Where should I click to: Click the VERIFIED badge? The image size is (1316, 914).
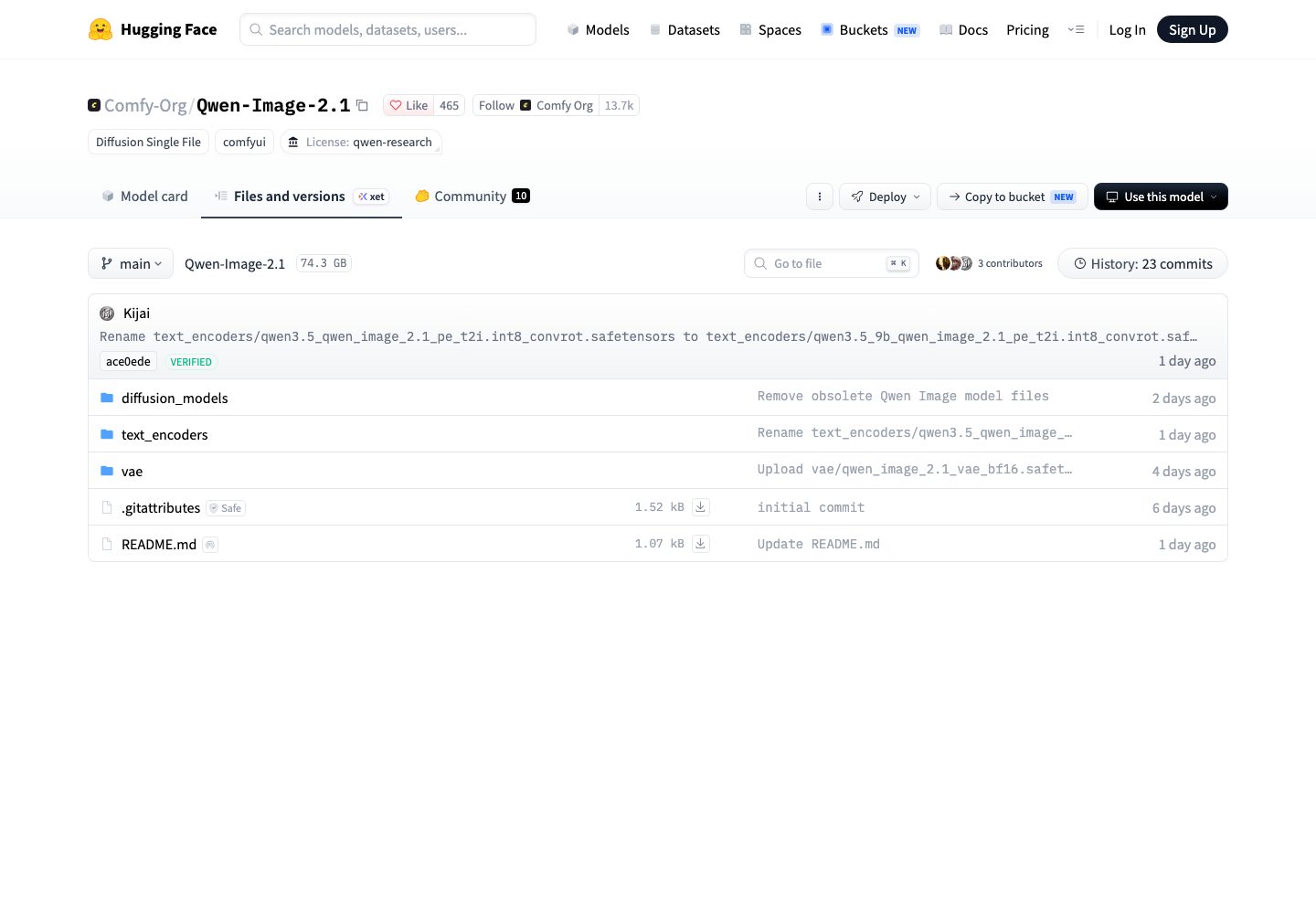tap(191, 362)
